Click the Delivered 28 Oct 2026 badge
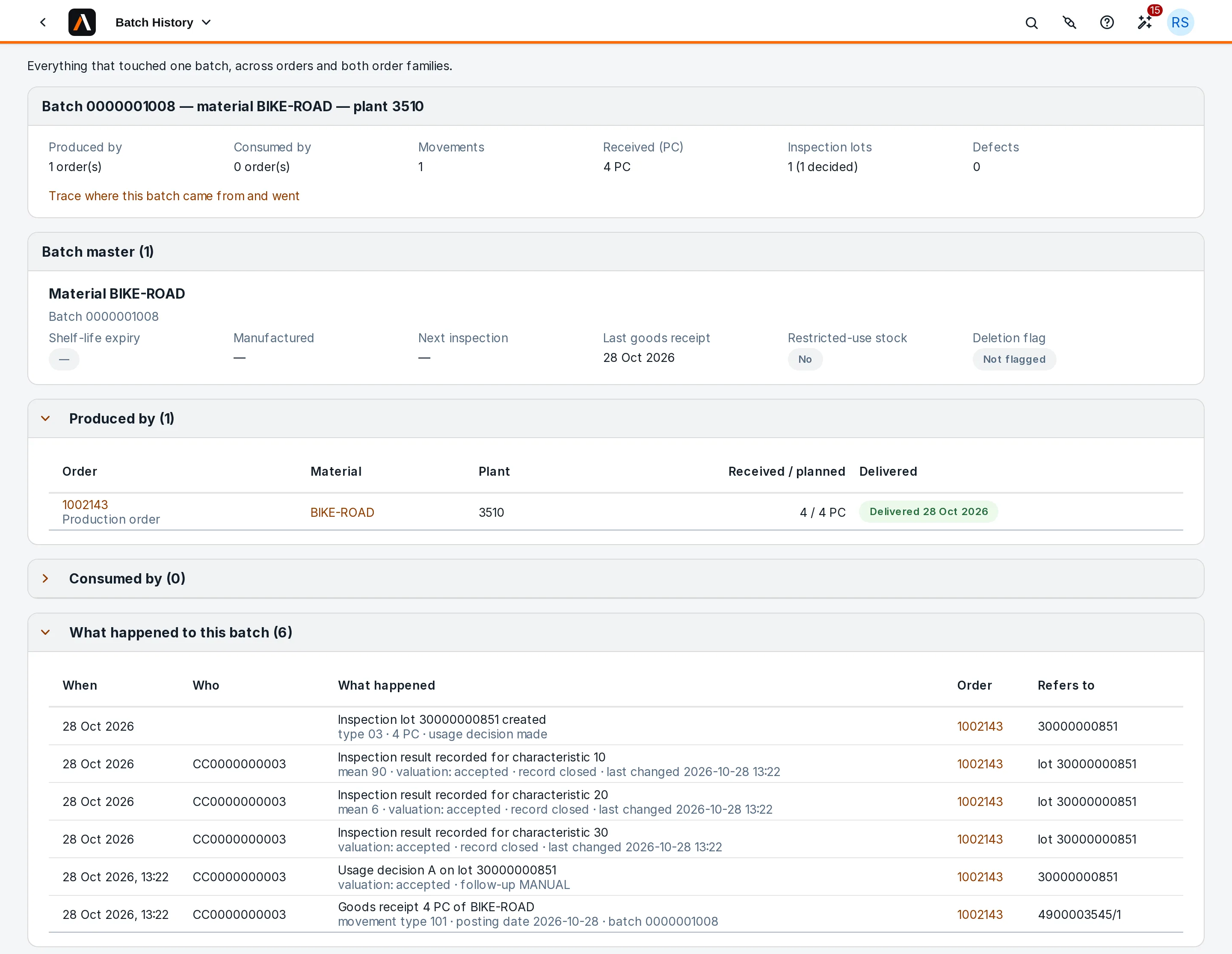 coord(929,512)
